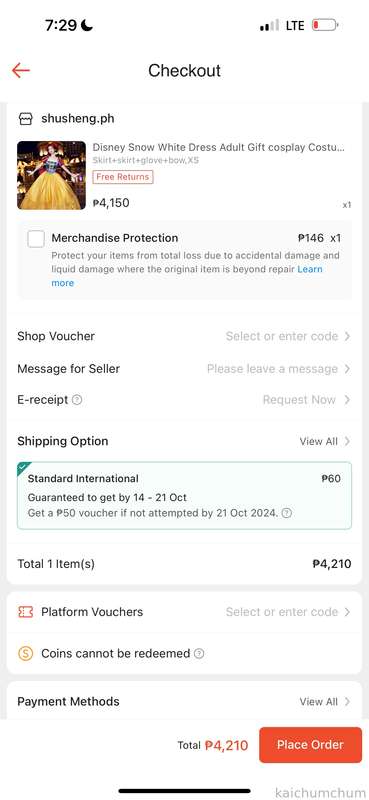This screenshot has height=800, width=369.
Task: Tap the shusheng.ph shop icon
Action: 26,119
